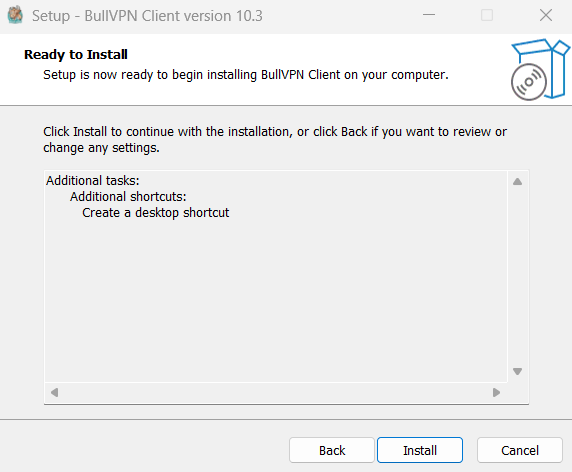Minimize the setup window
The image size is (572, 472).
(429, 15)
